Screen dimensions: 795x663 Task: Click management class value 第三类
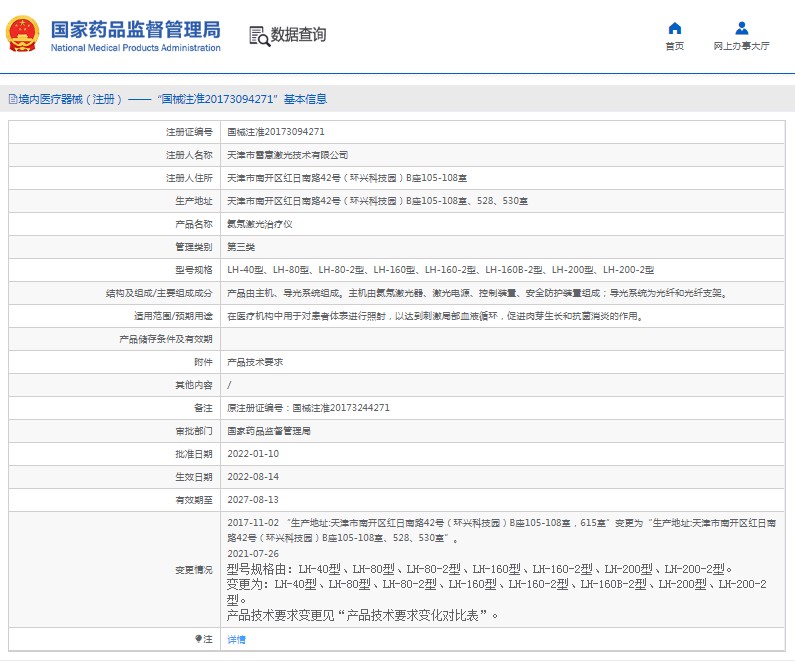(x=241, y=247)
